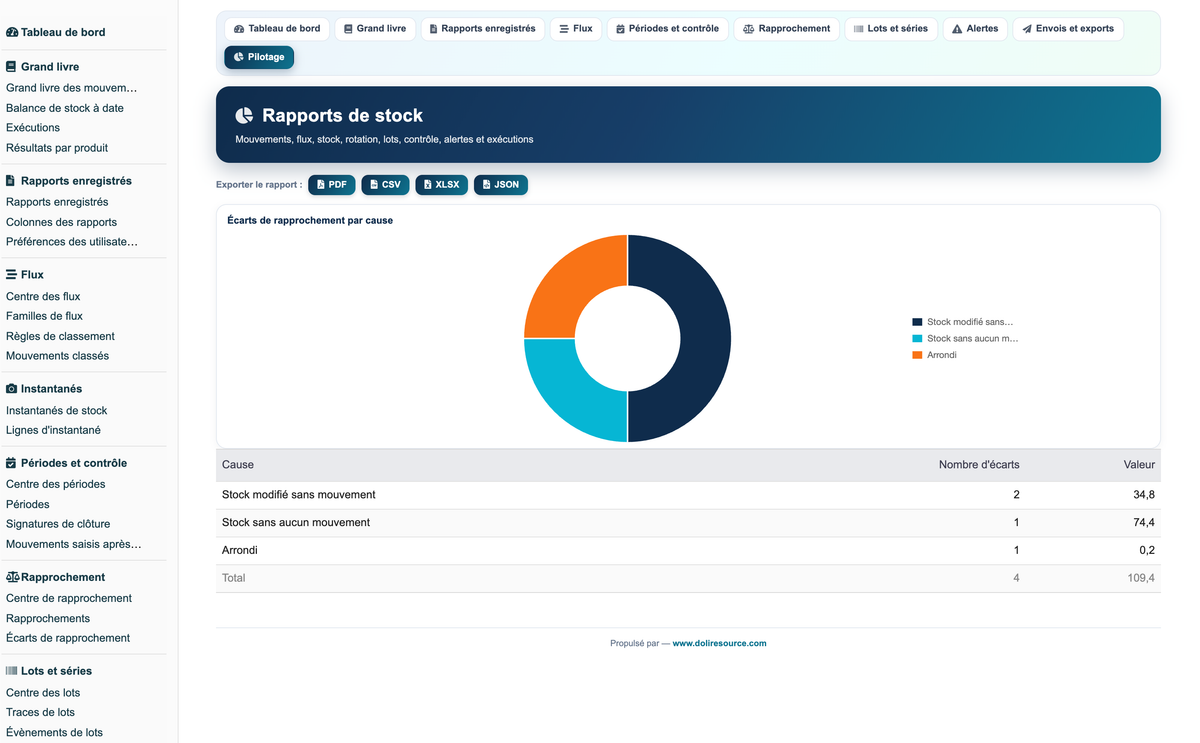The width and height of the screenshot is (1200, 743).
Task: Open Lignes d'instantané
Action: tap(53, 430)
